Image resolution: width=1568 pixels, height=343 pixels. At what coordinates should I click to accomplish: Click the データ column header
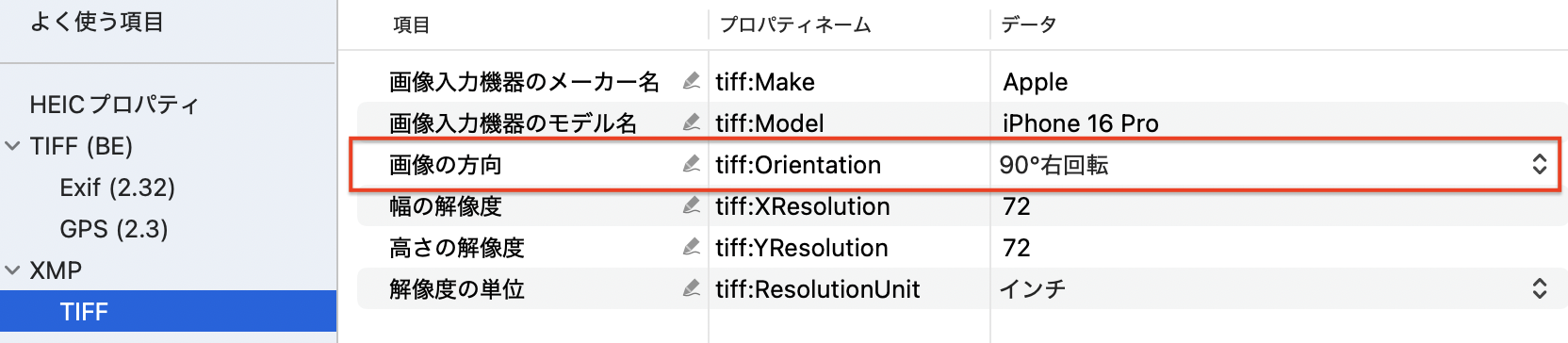click(1028, 24)
